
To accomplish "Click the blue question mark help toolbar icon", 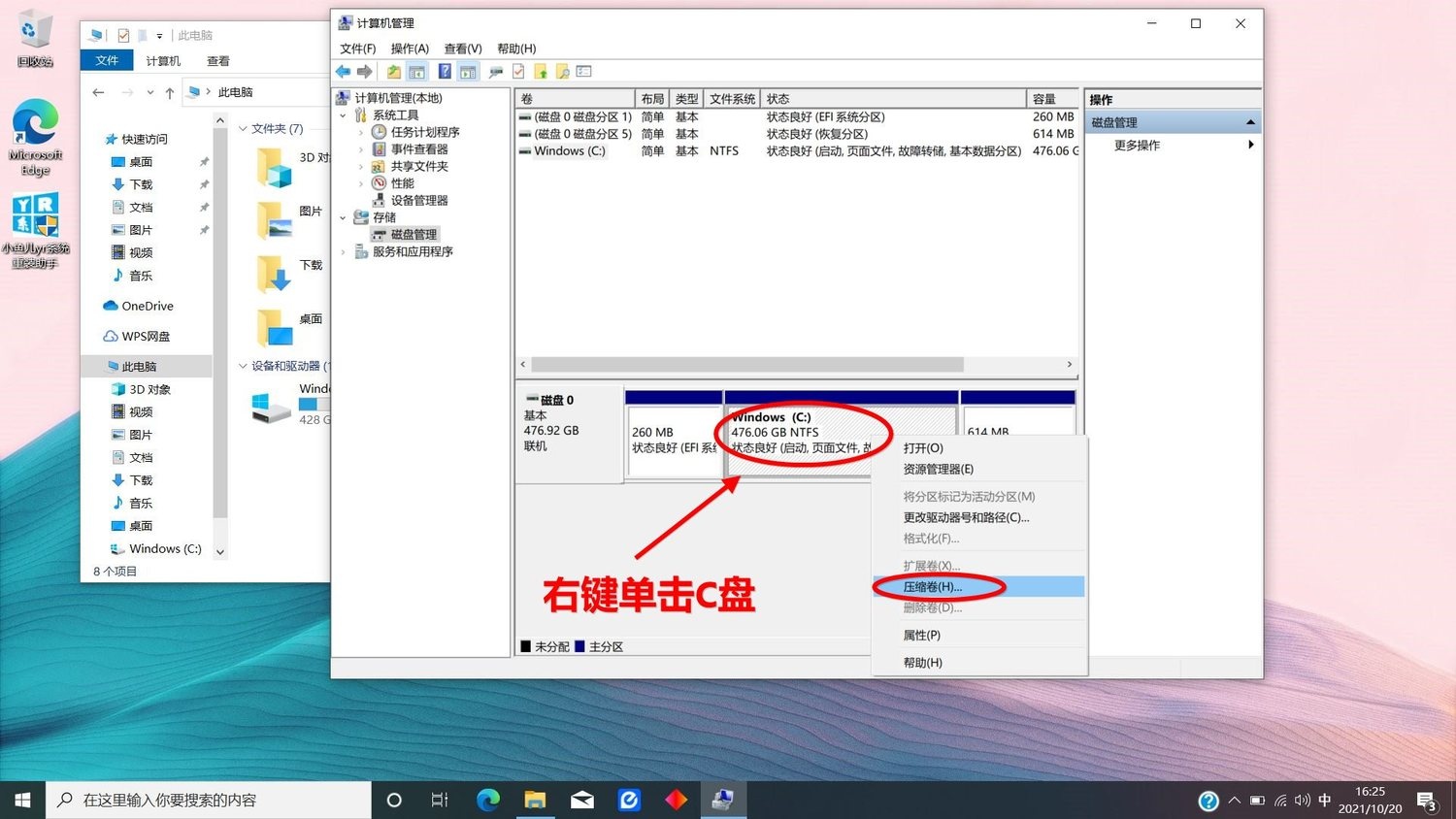I will (444, 72).
